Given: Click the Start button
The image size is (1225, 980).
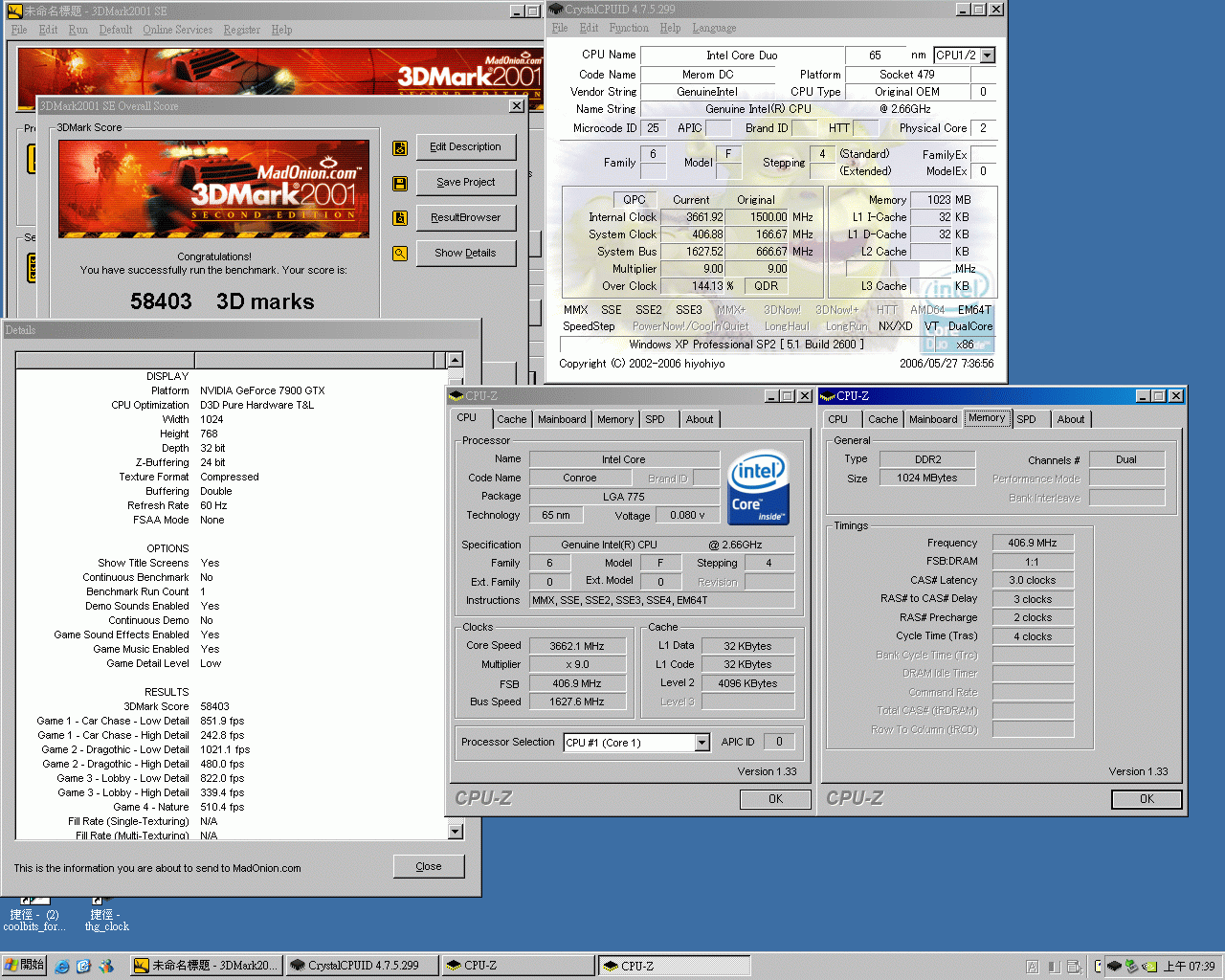Looking at the screenshot, I should click(25, 966).
